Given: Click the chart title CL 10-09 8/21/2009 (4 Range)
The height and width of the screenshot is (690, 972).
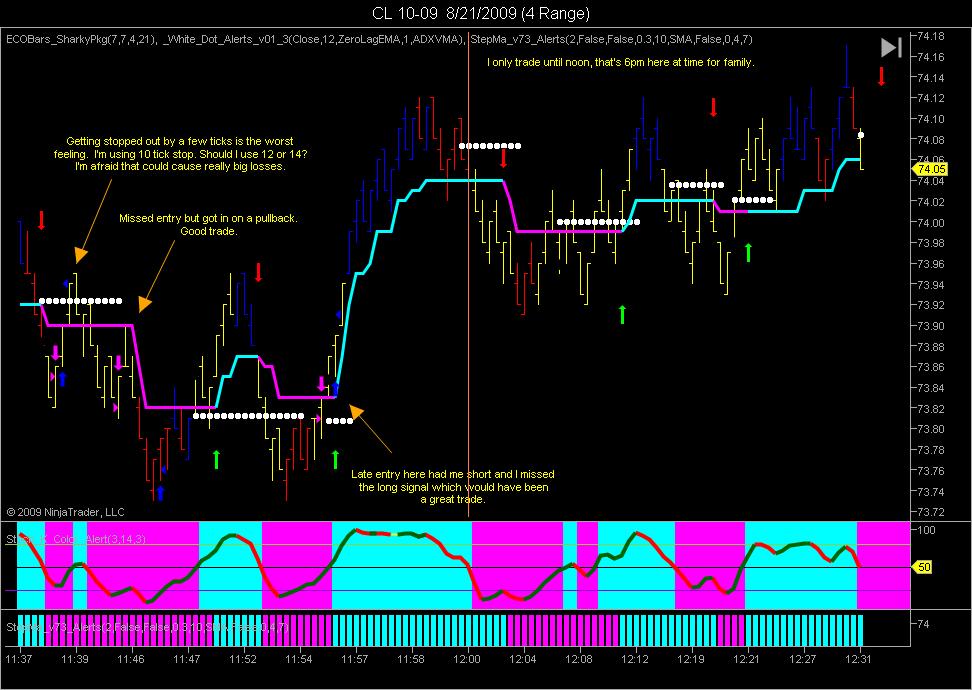Looking at the screenshot, I should (480, 12).
